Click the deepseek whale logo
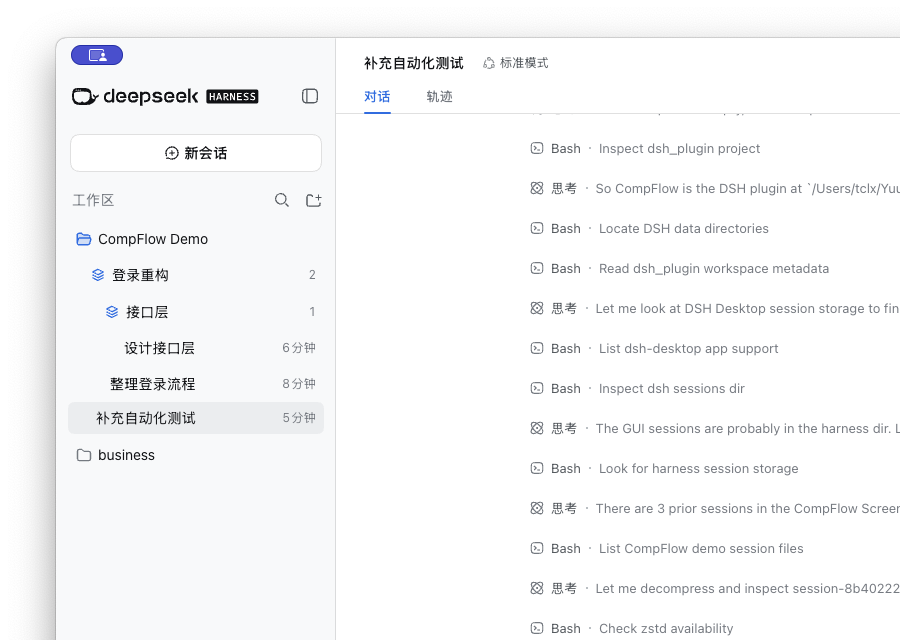The image size is (900, 640). (x=85, y=96)
